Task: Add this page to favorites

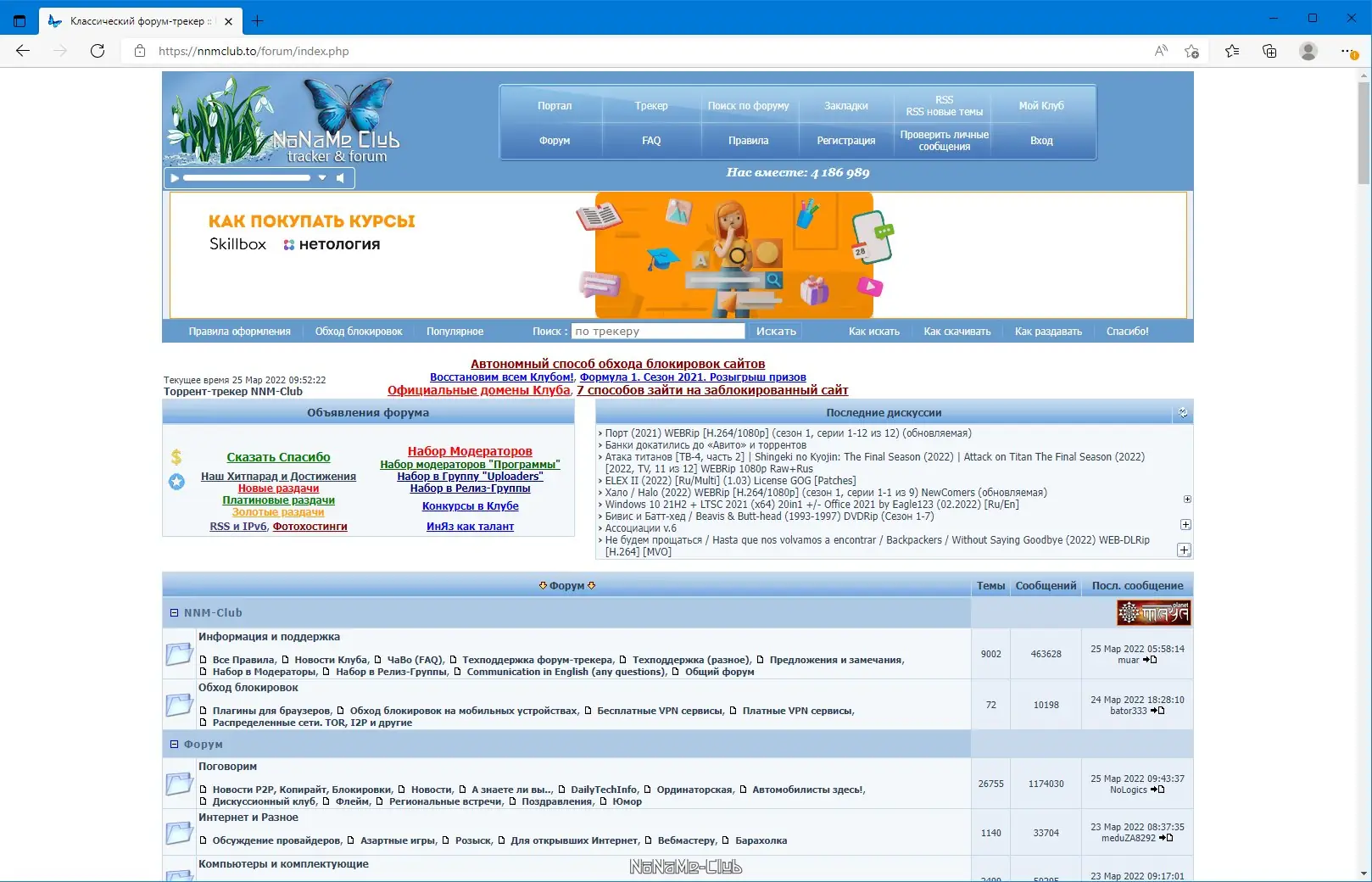Action: point(1191,51)
